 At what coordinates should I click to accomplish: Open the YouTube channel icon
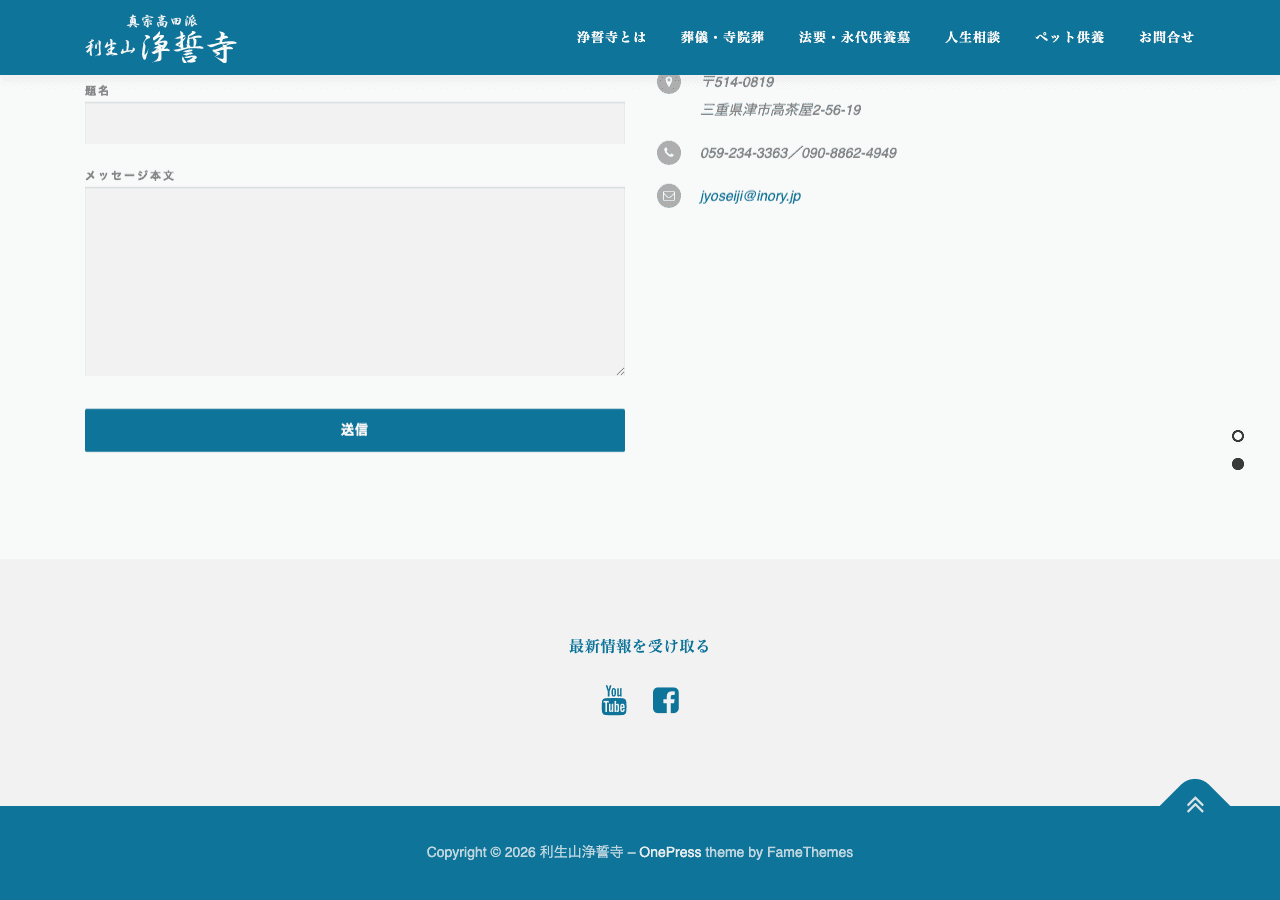(x=614, y=700)
